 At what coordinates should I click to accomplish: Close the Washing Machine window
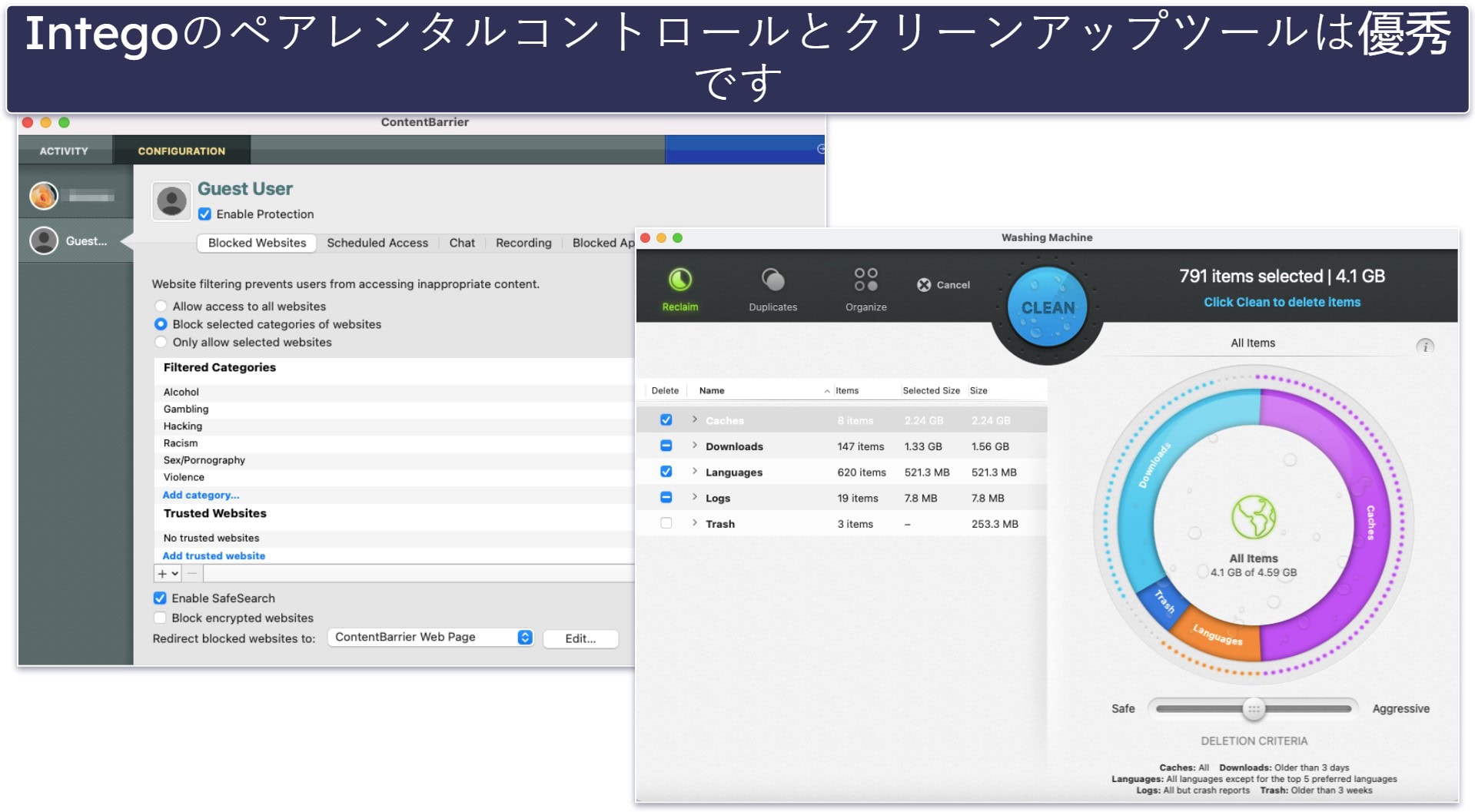click(x=645, y=238)
